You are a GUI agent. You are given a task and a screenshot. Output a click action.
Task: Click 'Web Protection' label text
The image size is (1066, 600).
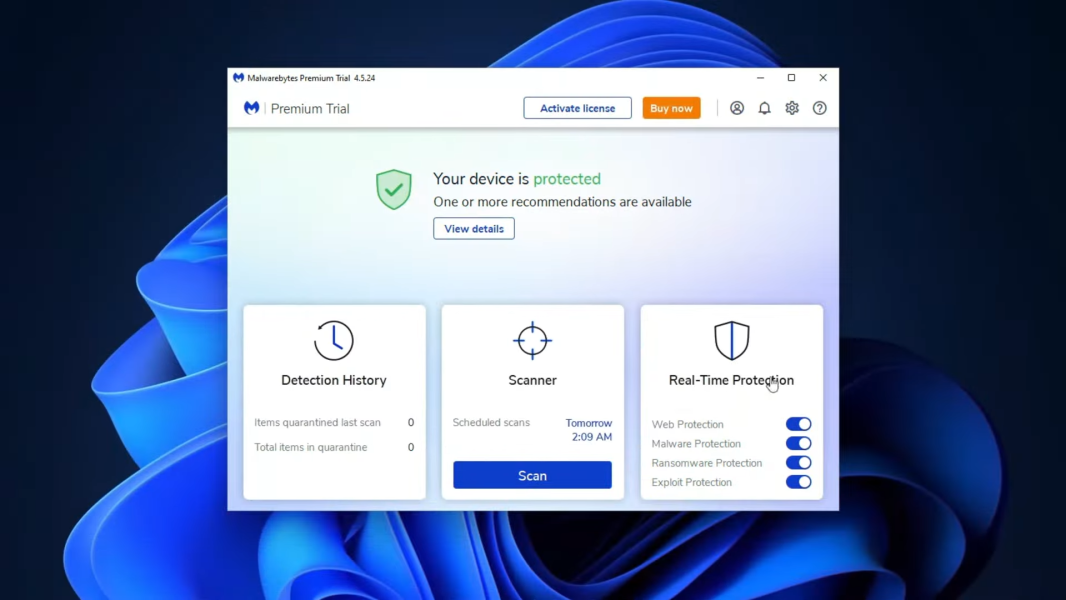tap(687, 424)
